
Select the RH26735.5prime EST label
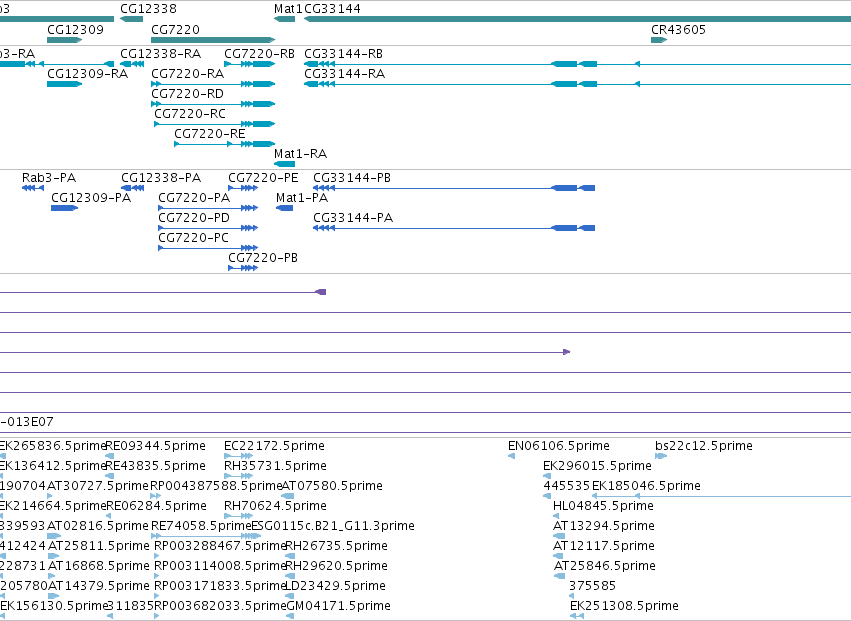pyautogui.click(x=336, y=546)
